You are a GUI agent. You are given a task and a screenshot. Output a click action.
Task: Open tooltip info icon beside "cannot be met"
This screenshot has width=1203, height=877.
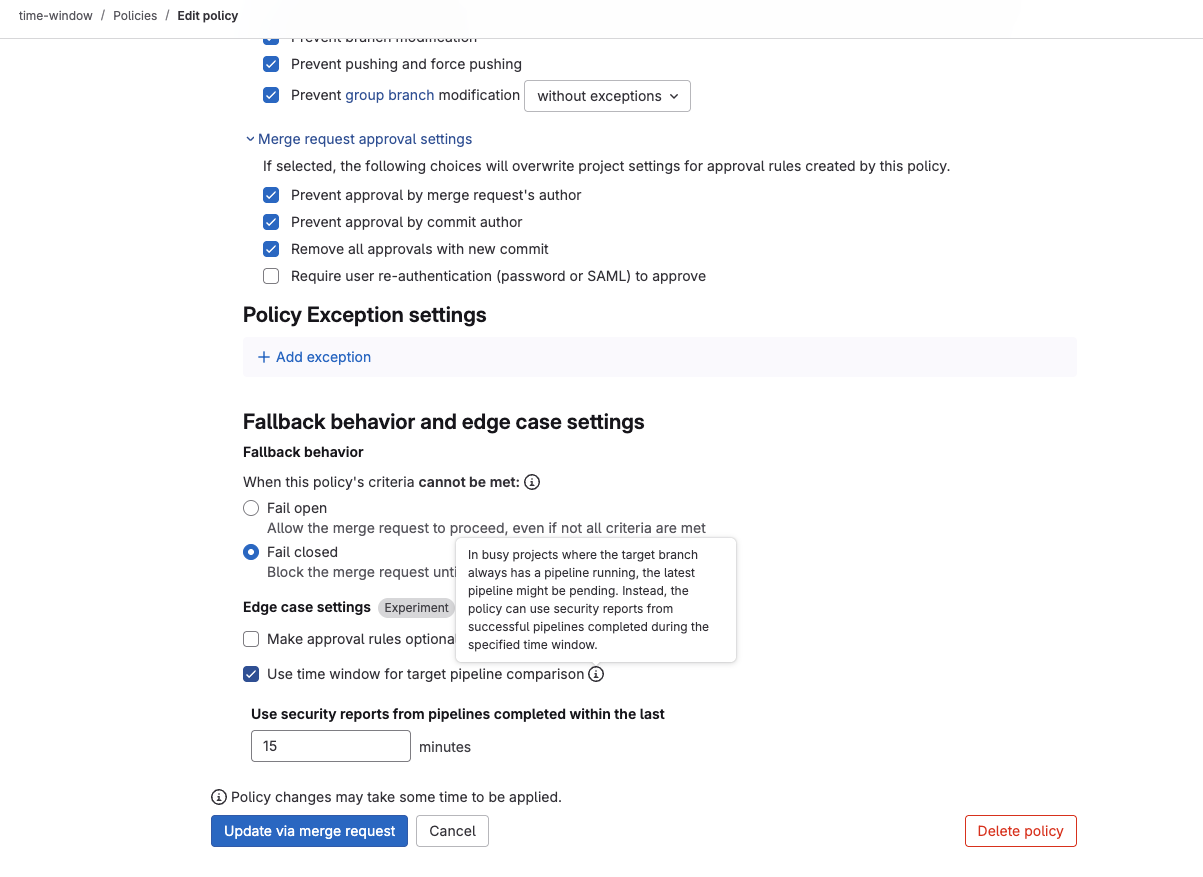pyautogui.click(x=532, y=482)
